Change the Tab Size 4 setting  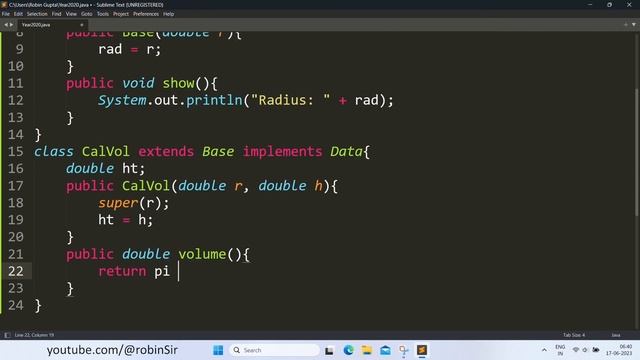pyautogui.click(x=574, y=335)
